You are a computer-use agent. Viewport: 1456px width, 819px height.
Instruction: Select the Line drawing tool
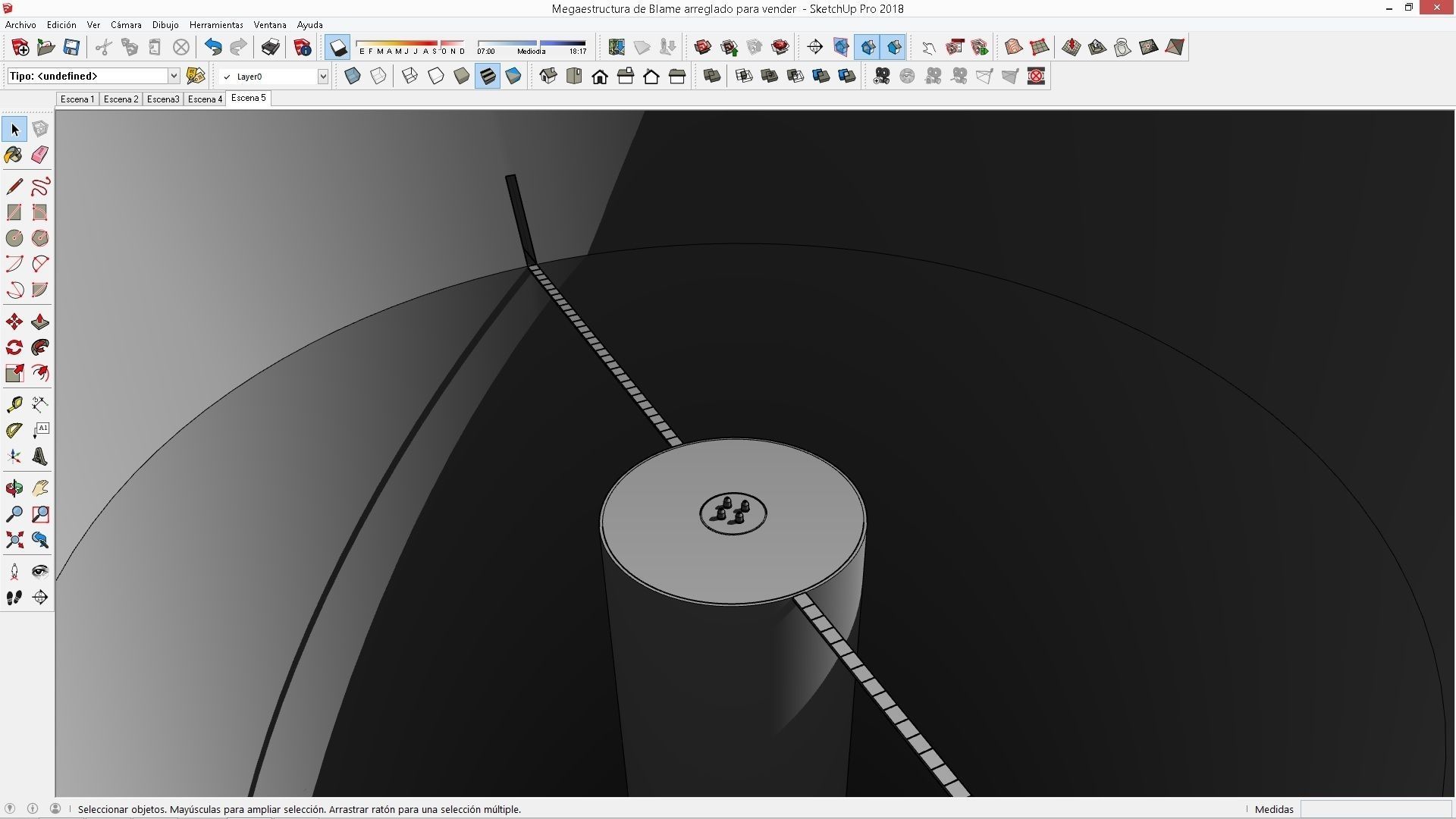tap(14, 187)
